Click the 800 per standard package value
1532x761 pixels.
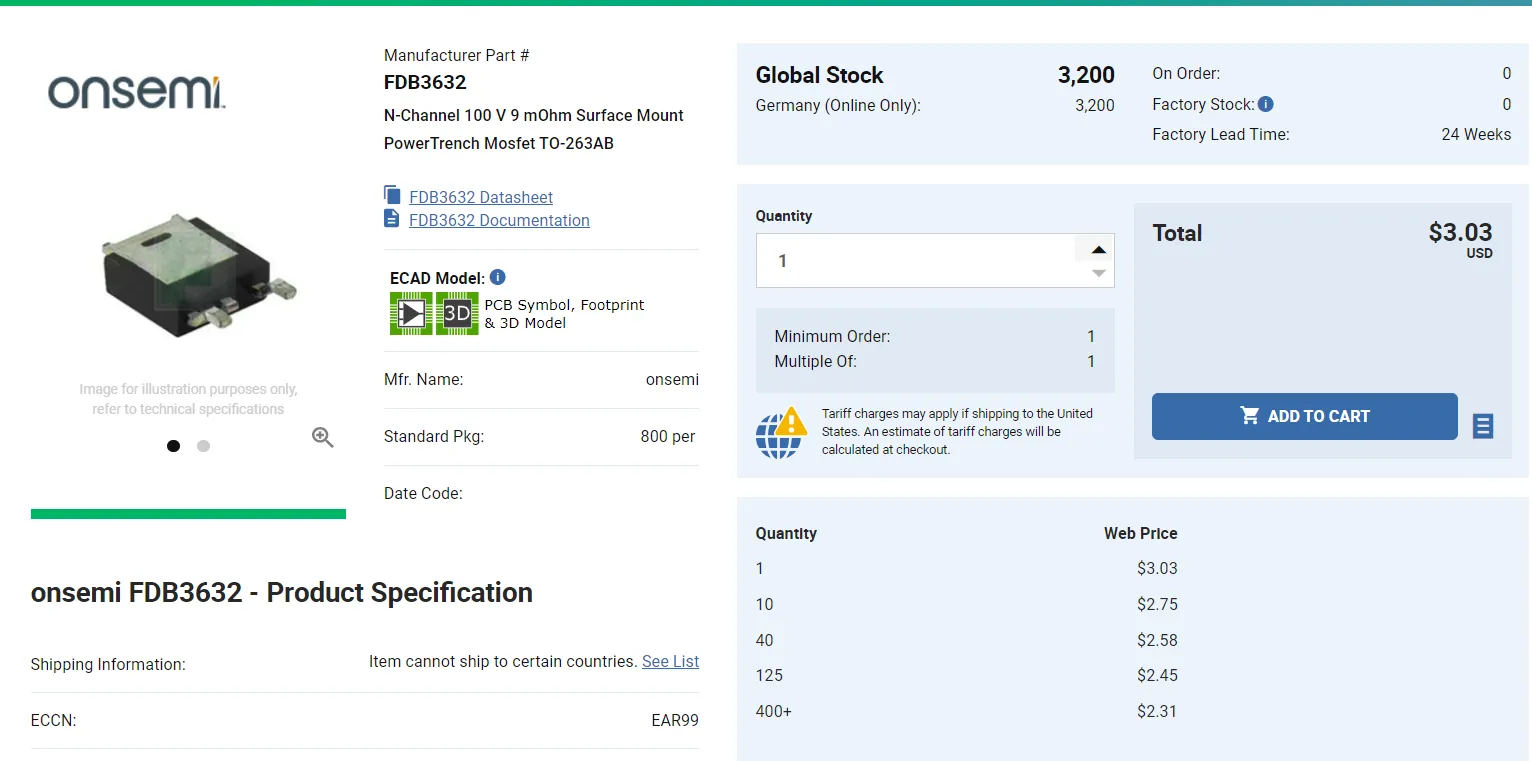tap(668, 436)
